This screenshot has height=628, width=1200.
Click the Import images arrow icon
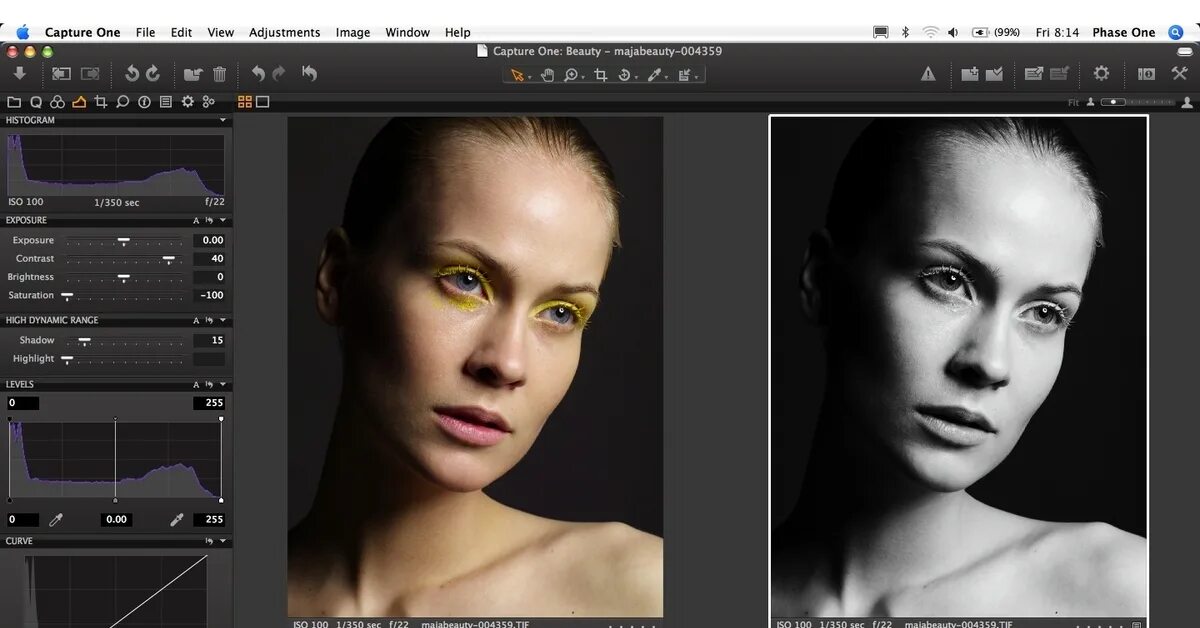19,74
